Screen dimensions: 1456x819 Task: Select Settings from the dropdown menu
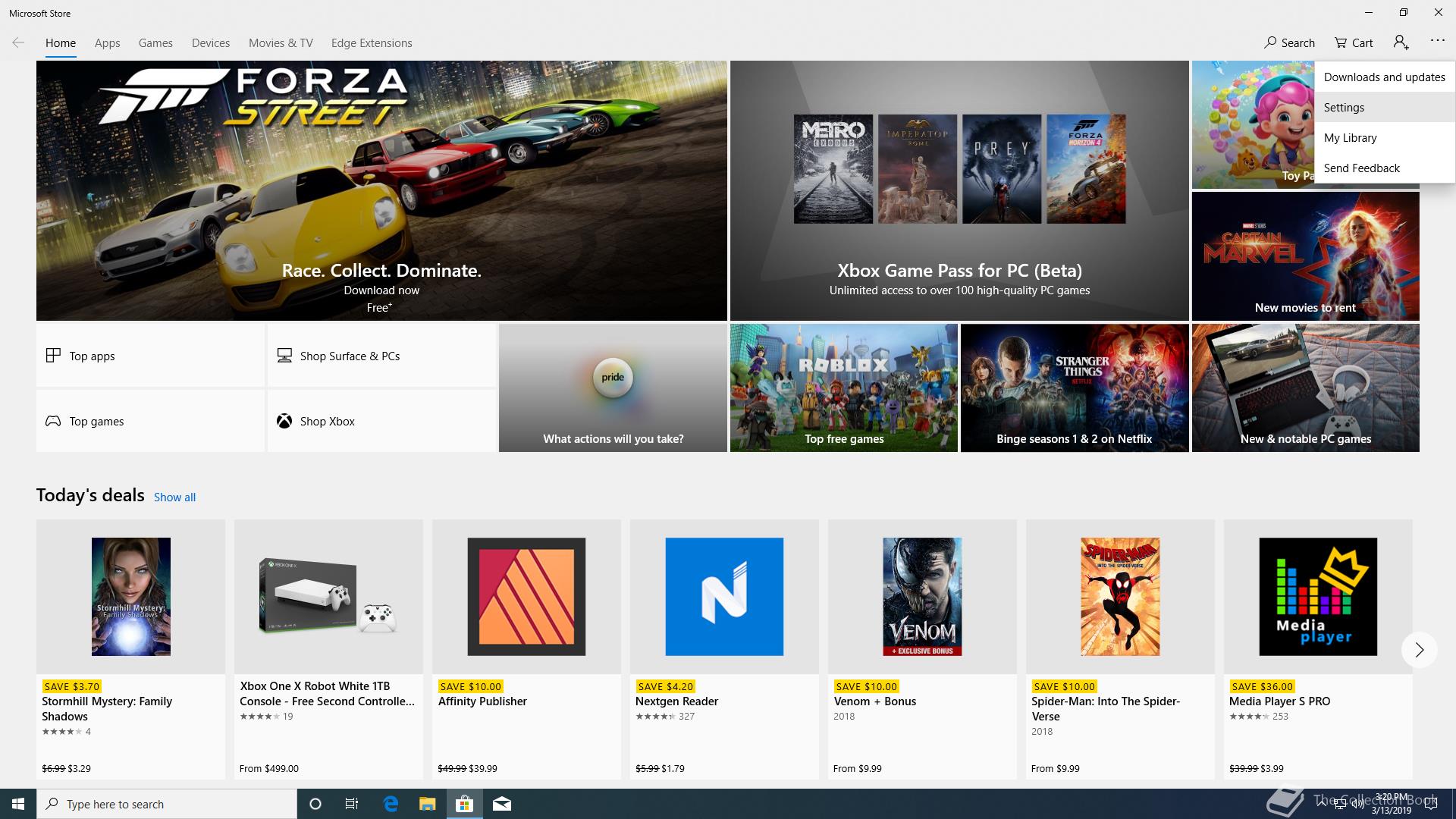pos(1344,107)
